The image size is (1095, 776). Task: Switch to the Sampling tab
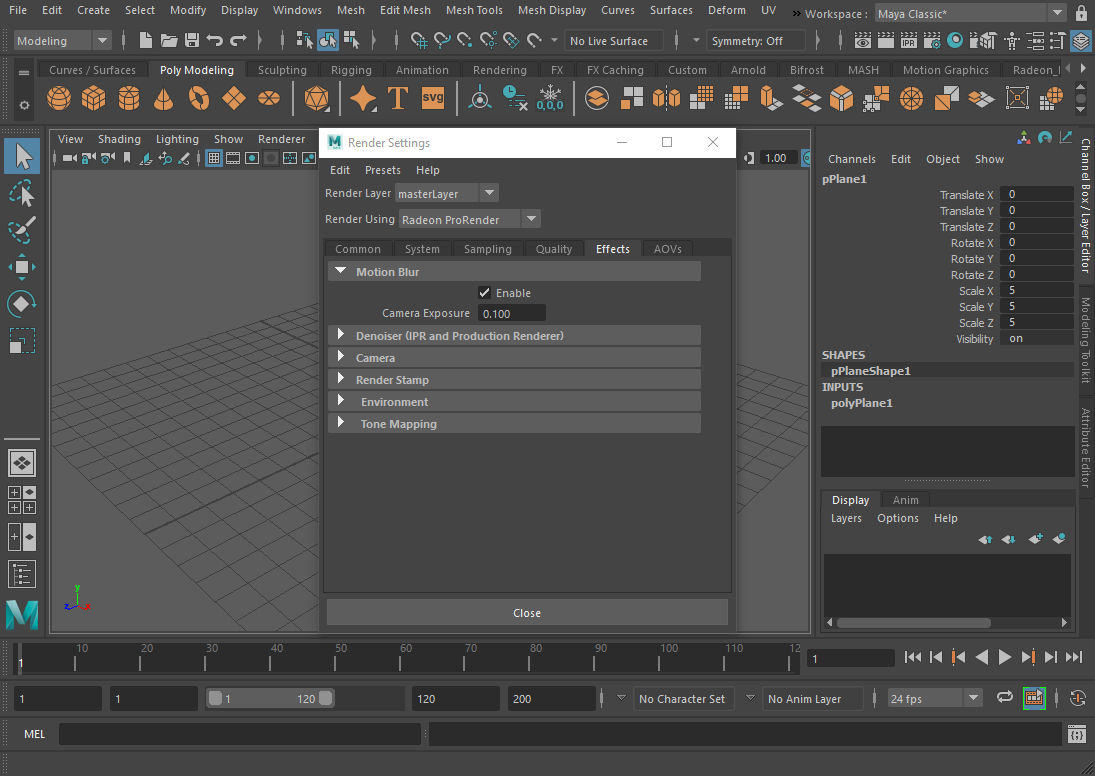tap(487, 249)
